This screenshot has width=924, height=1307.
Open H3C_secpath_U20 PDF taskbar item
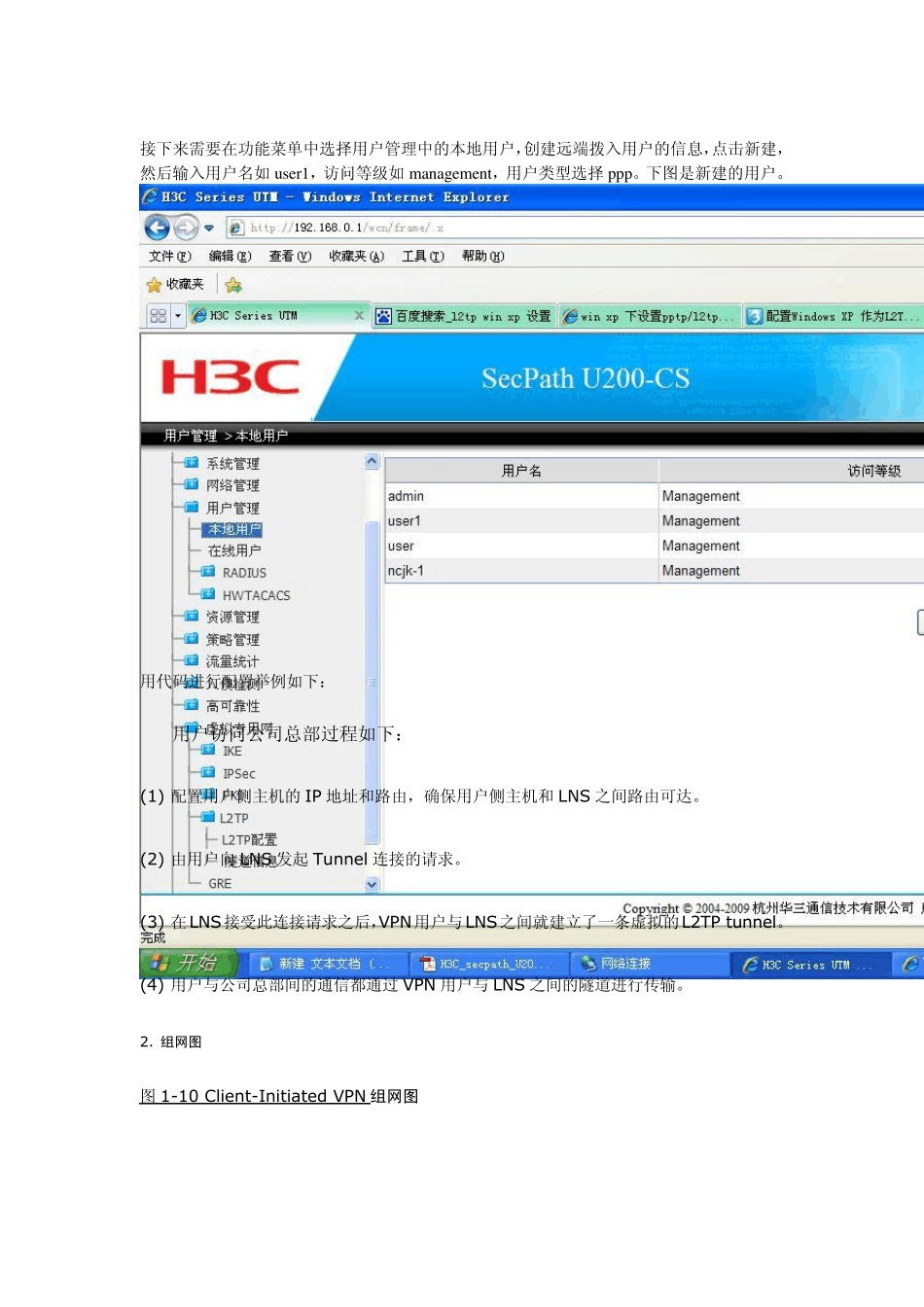486,964
